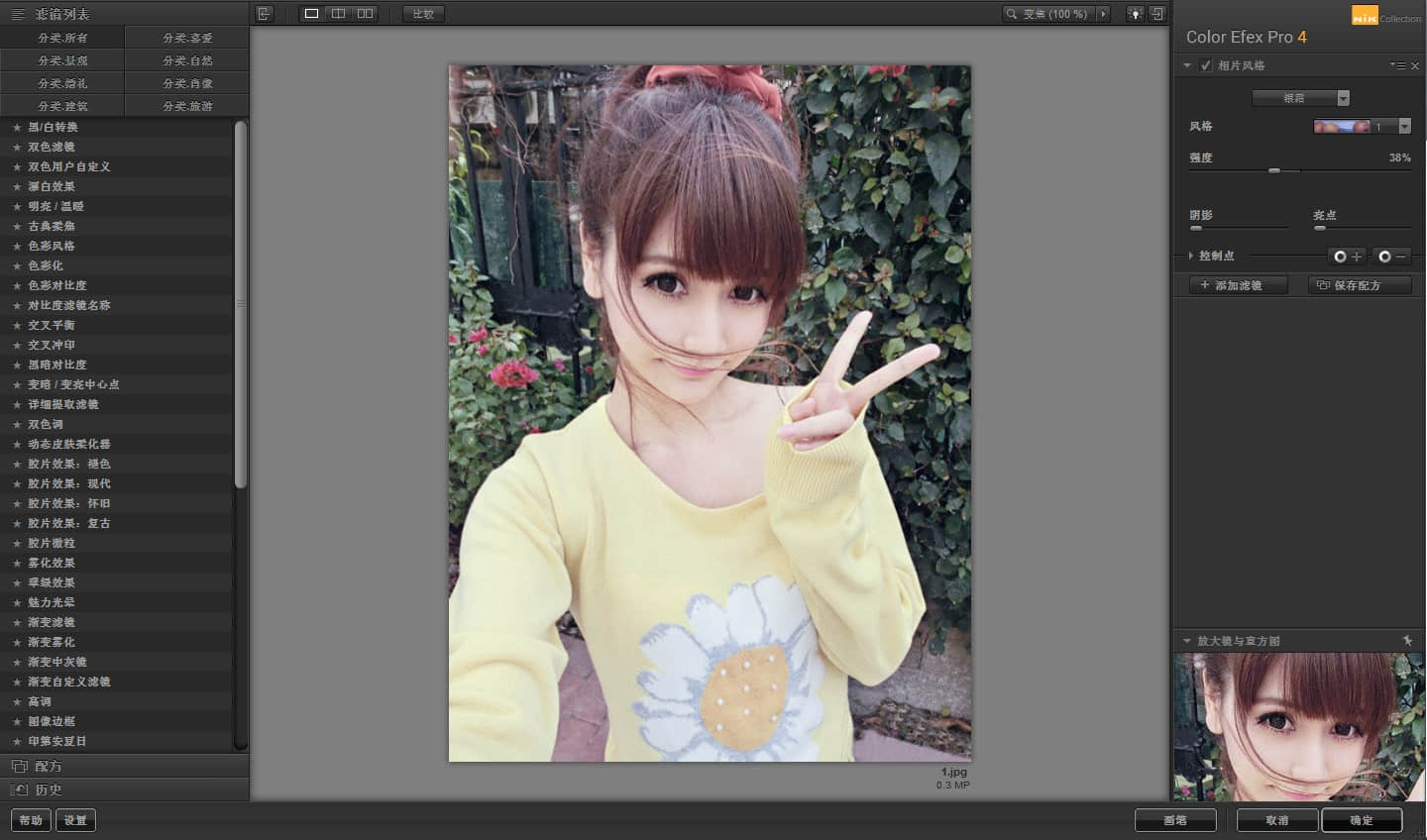Toggle the background brightness icon top right
This screenshot has height=840, width=1427.
coord(1136,13)
